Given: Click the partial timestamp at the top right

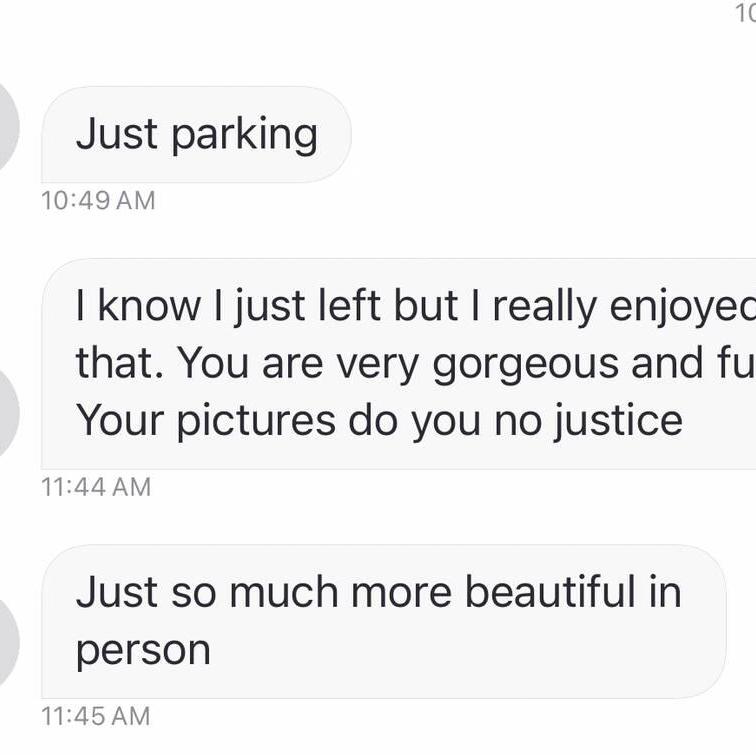Looking at the screenshot, I should click(x=745, y=12).
